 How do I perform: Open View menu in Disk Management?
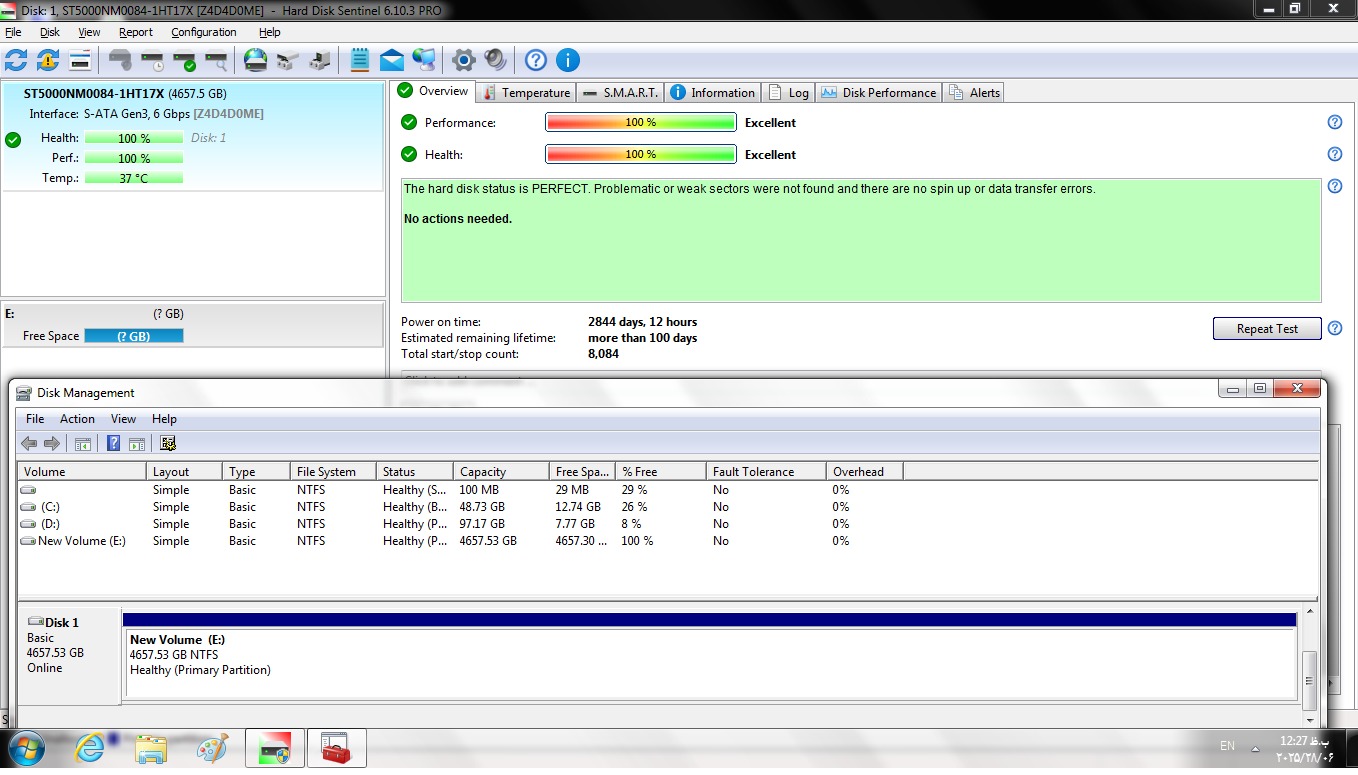123,419
